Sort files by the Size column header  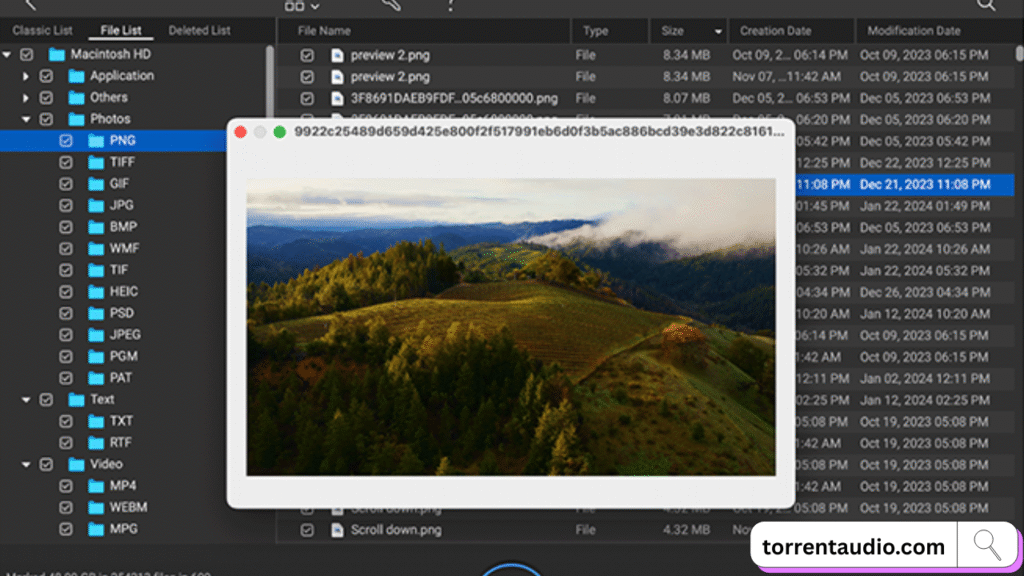[673, 31]
